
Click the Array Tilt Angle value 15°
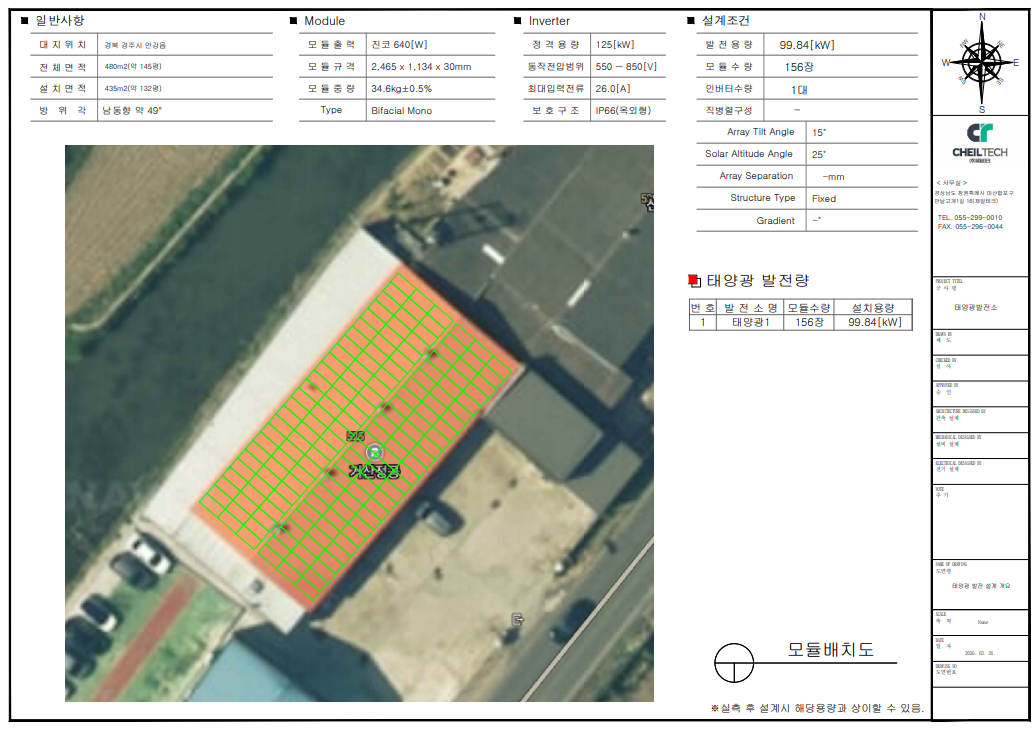point(819,132)
